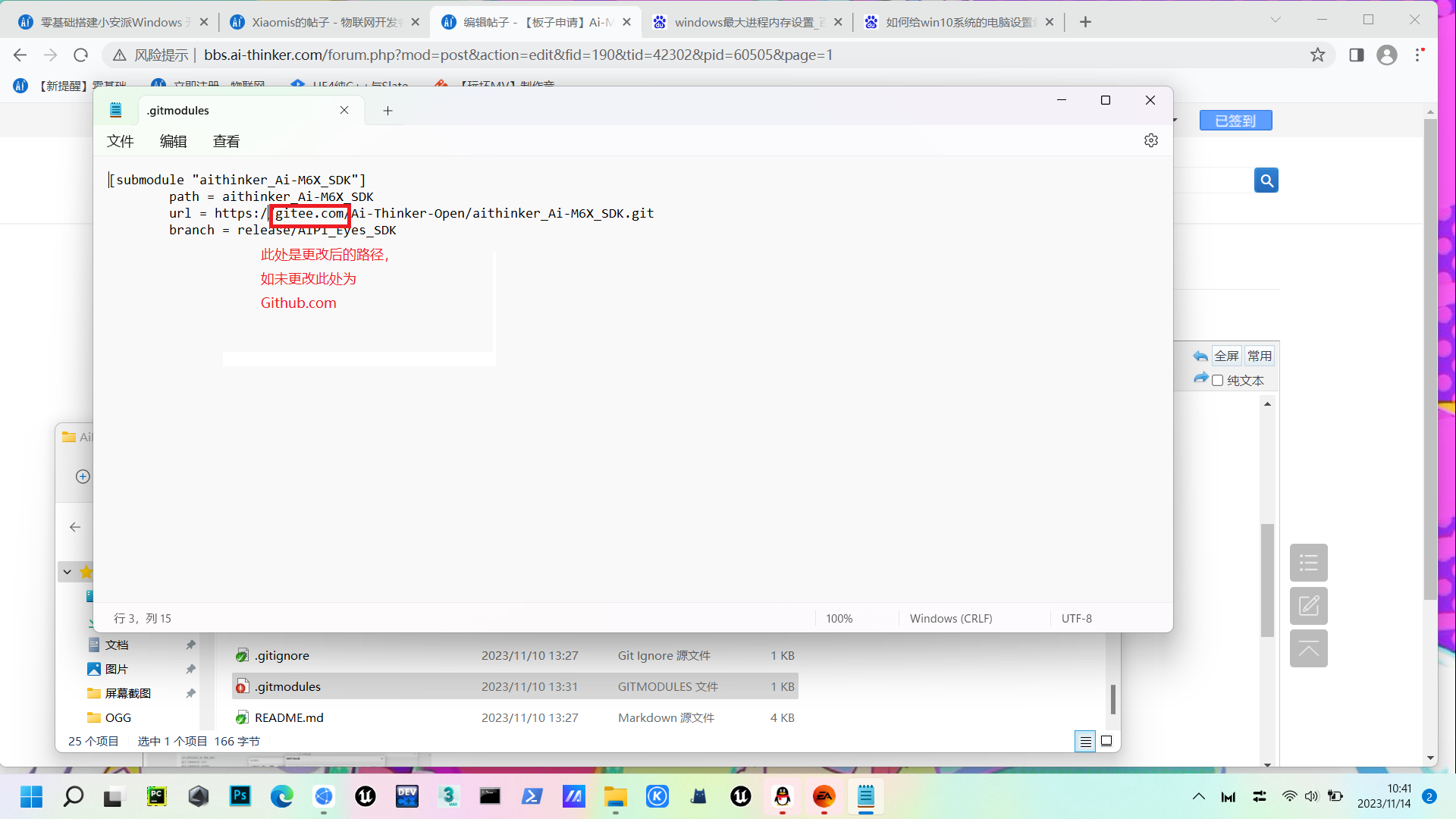Open PyCharm from the taskbar
Image resolution: width=1456 pixels, height=819 pixels.
click(x=156, y=797)
